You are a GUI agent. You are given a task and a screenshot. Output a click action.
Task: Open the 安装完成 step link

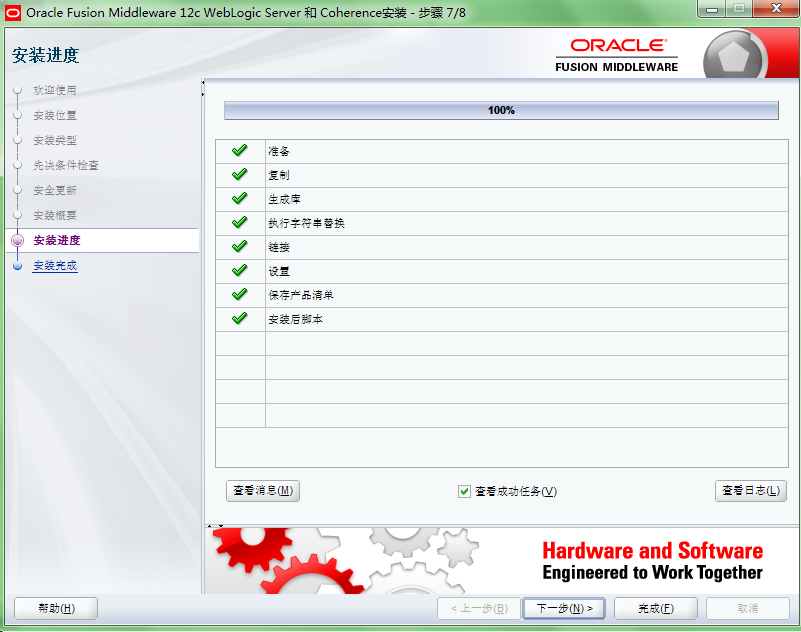click(x=55, y=266)
